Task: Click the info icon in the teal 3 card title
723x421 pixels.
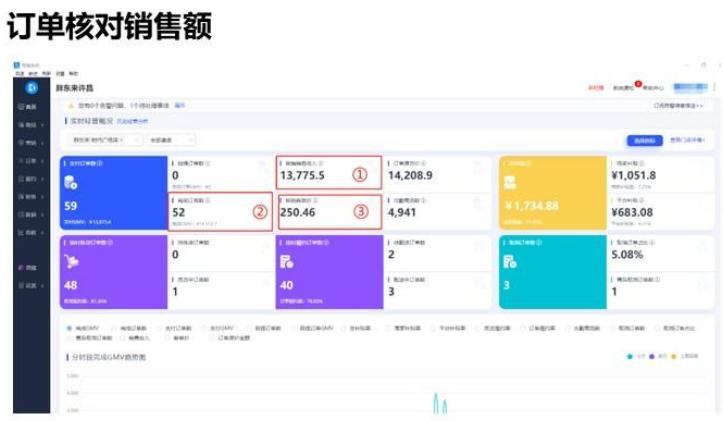Action: point(539,243)
